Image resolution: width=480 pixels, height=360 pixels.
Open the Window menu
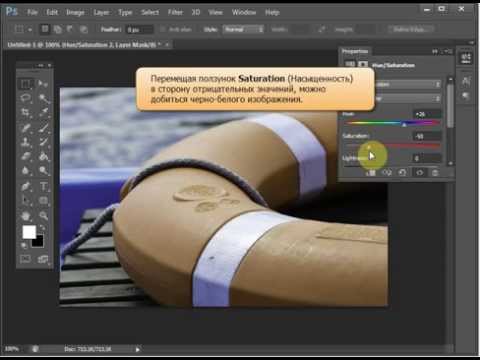click(244, 12)
